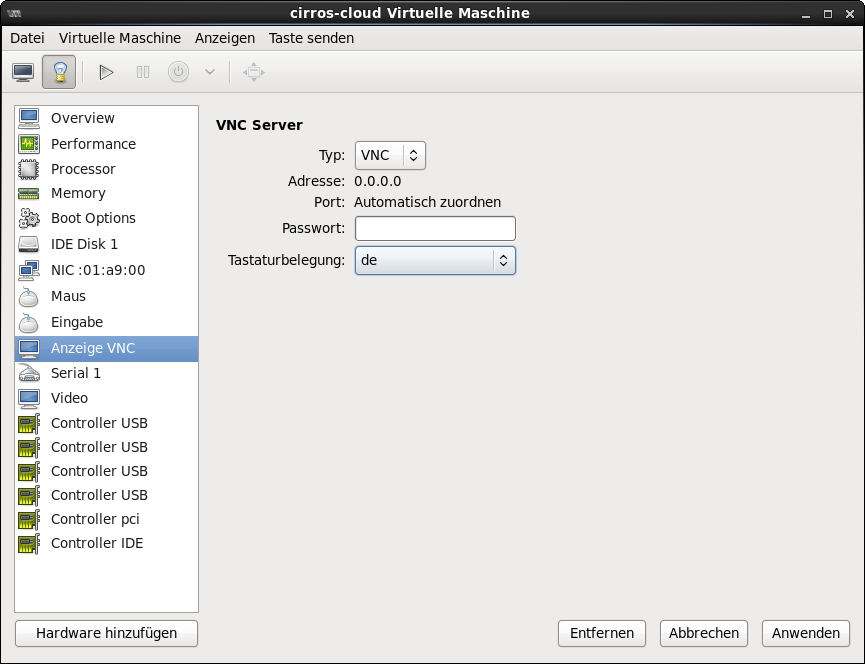Image resolution: width=865 pixels, height=664 pixels.
Task: Open the Taste senden menu
Action: pyautogui.click(x=311, y=38)
